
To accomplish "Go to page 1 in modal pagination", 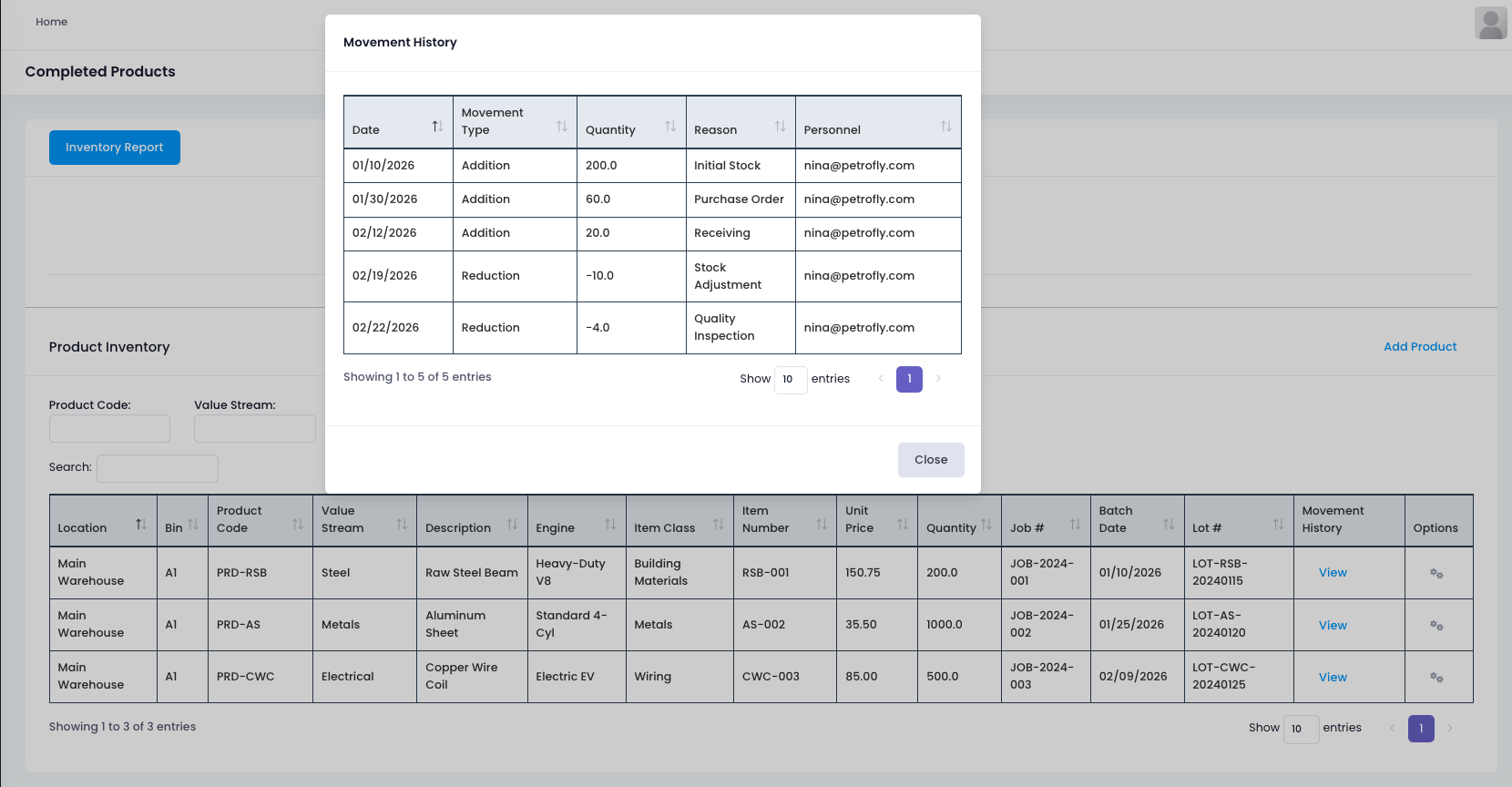I will [908, 379].
